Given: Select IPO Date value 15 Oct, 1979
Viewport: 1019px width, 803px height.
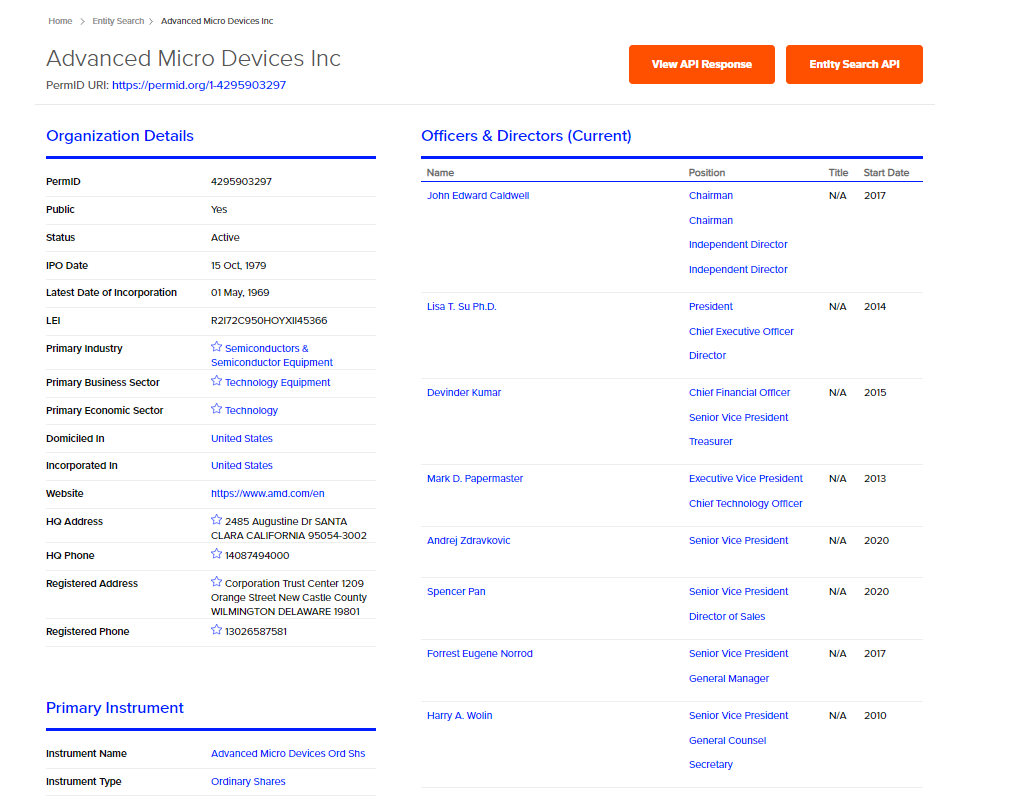Looking at the screenshot, I should pos(239,266).
